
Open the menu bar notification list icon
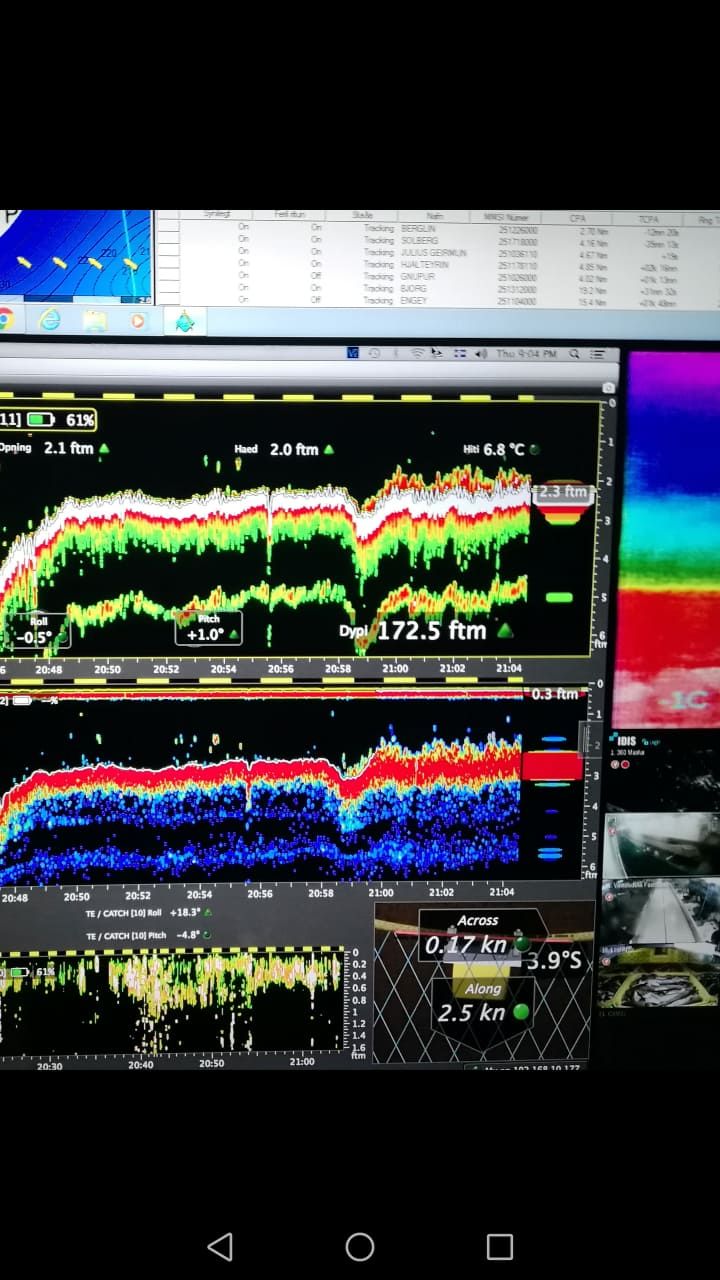(x=598, y=353)
